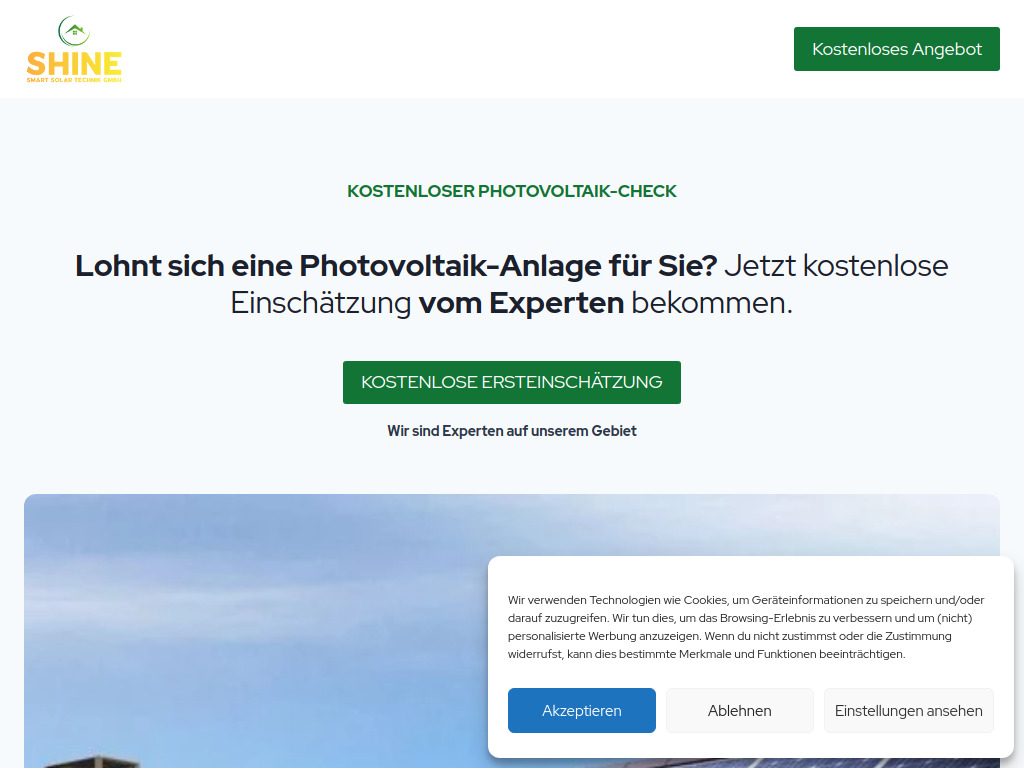
Task: Accept cookies via Akzeptieren
Action: click(581, 710)
